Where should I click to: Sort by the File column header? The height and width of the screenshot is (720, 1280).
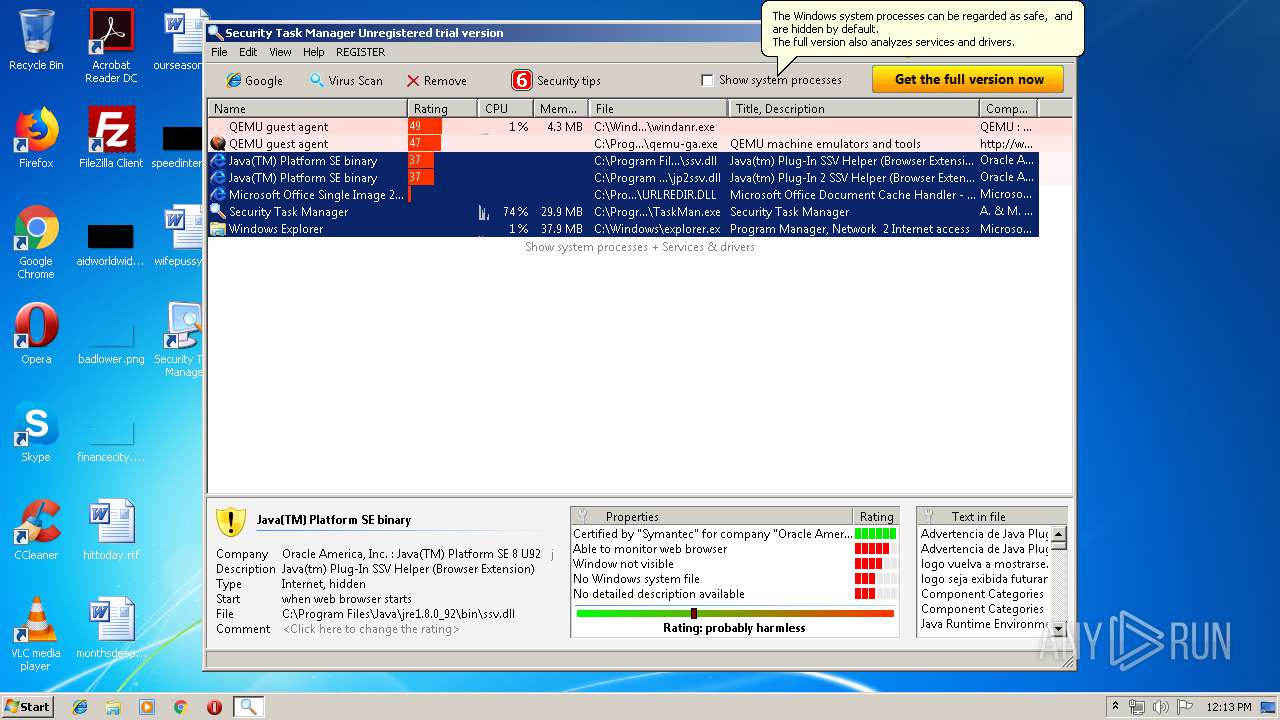coord(658,108)
